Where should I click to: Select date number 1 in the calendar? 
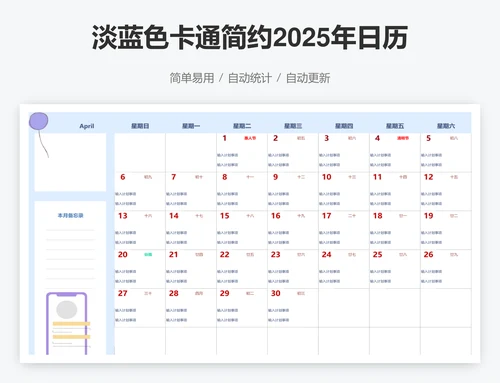click(224, 138)
